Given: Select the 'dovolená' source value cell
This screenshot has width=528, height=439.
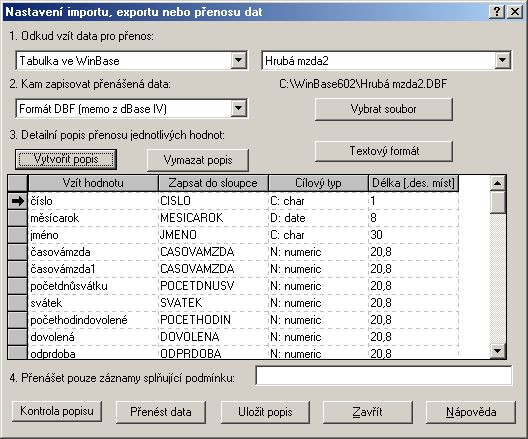Looking at the screenshot, I should tap(93, 337).
